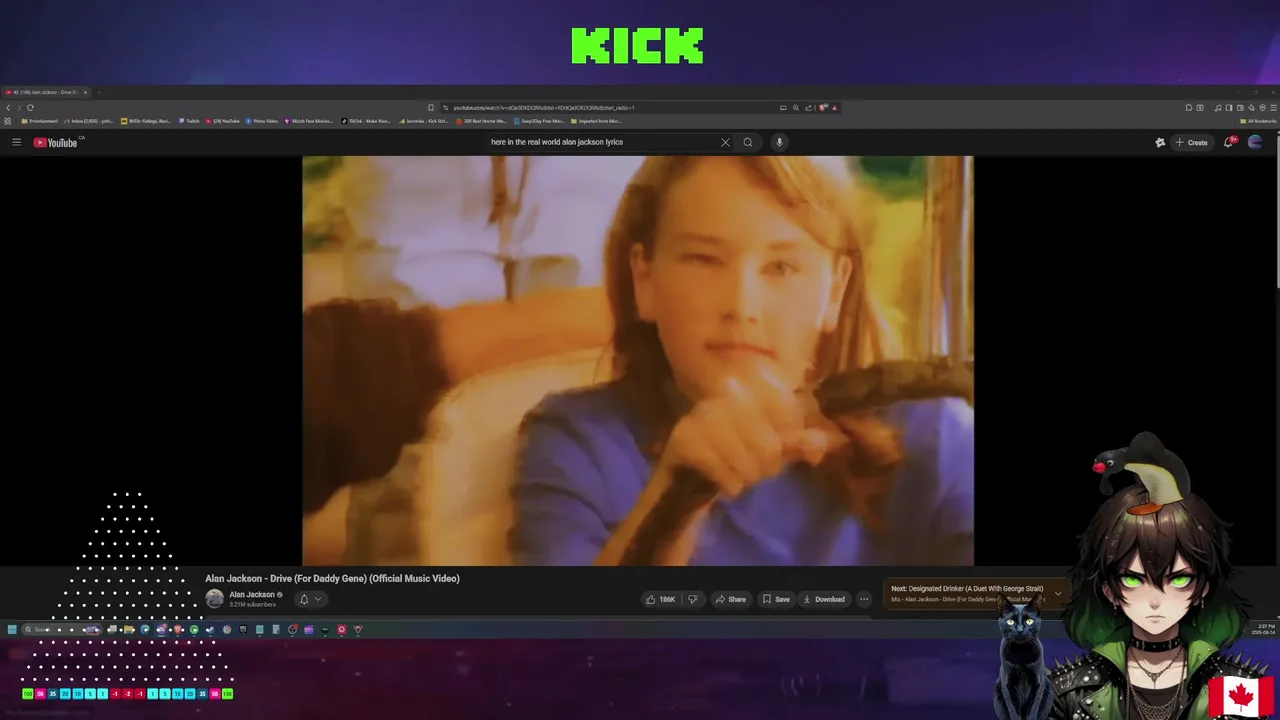Start voice search with the microphone icon
This screenshot has height=720, width=1280.
click(779, 142)
